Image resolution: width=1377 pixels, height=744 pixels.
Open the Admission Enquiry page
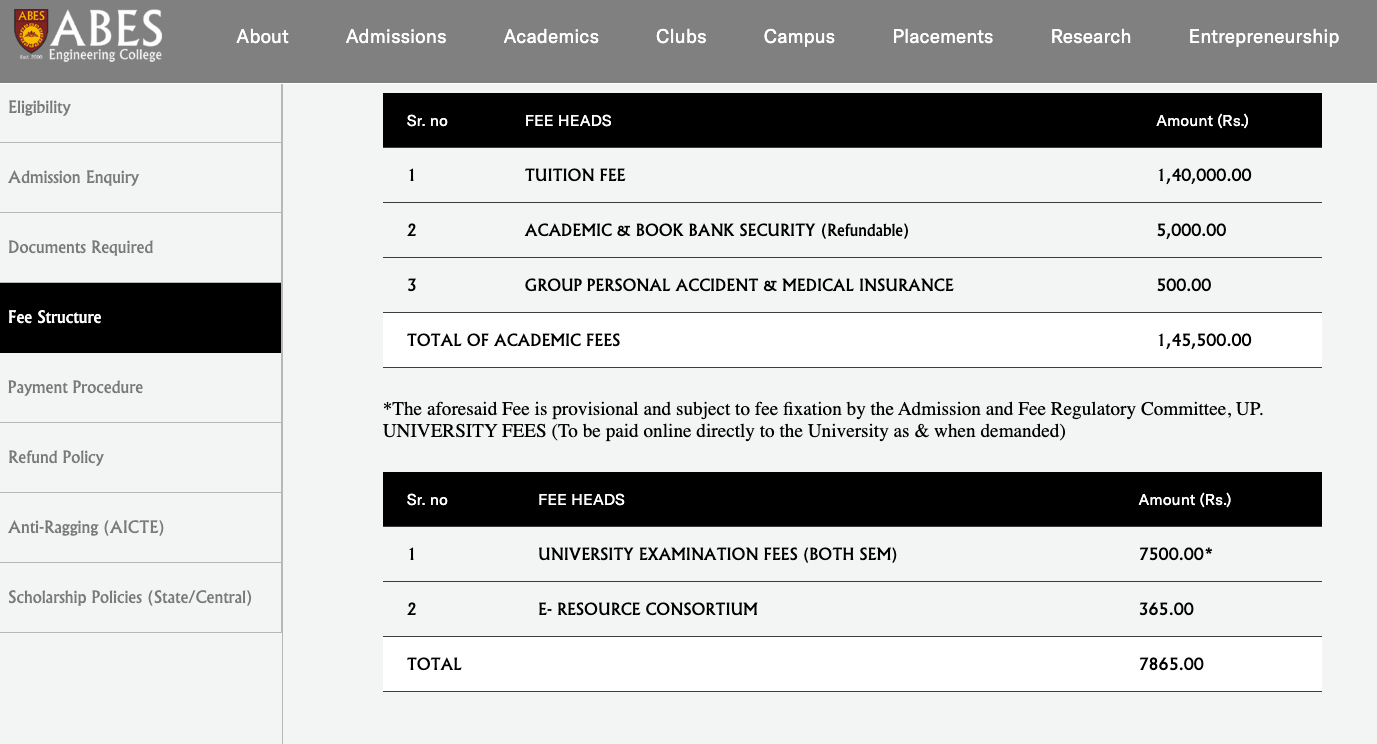tap(140, 177)
